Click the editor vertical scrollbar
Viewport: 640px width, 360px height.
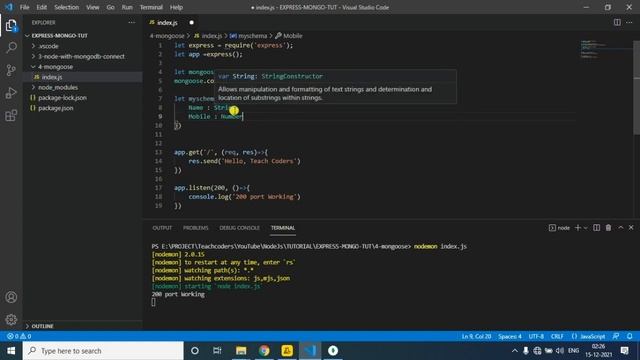click(636, 88)
